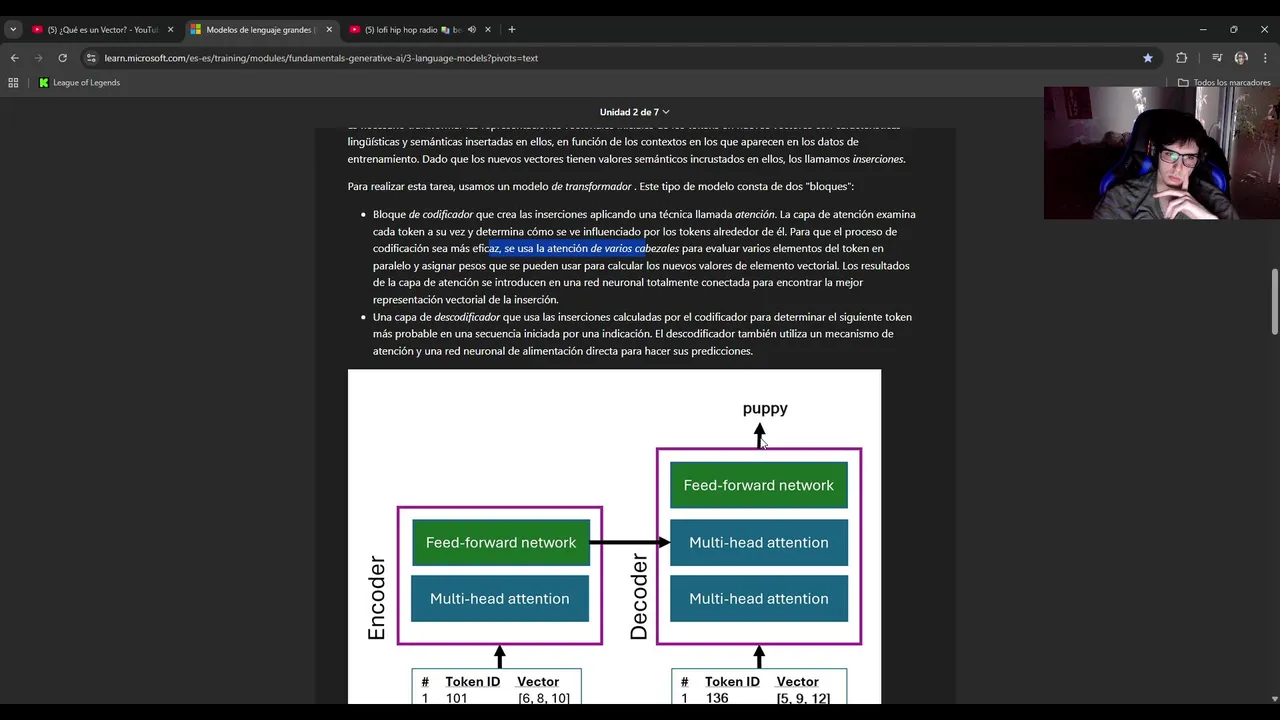This screenshot has width=1280, height=720.
Task: Click the green encoder 'Feed-forward network' block
Action: pyautogui.click(x=501, y=542)
